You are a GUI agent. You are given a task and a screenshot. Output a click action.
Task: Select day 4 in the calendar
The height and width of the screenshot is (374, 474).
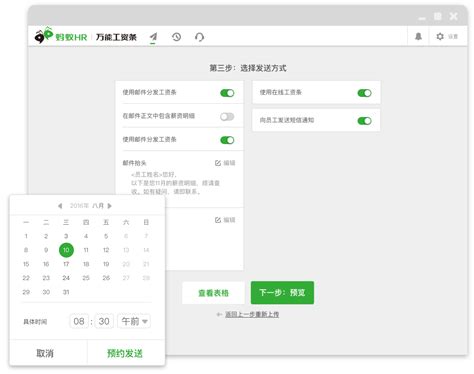pos(86,236)
